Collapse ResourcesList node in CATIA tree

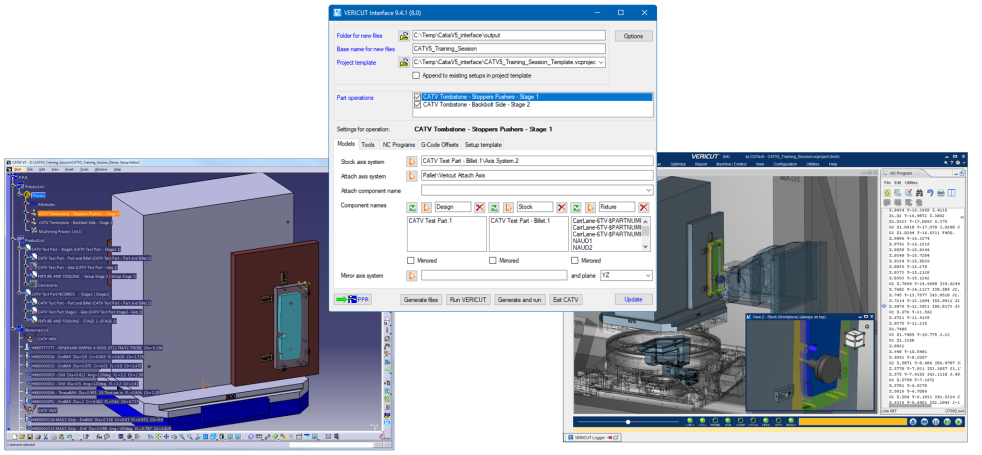tap(14, 329)
